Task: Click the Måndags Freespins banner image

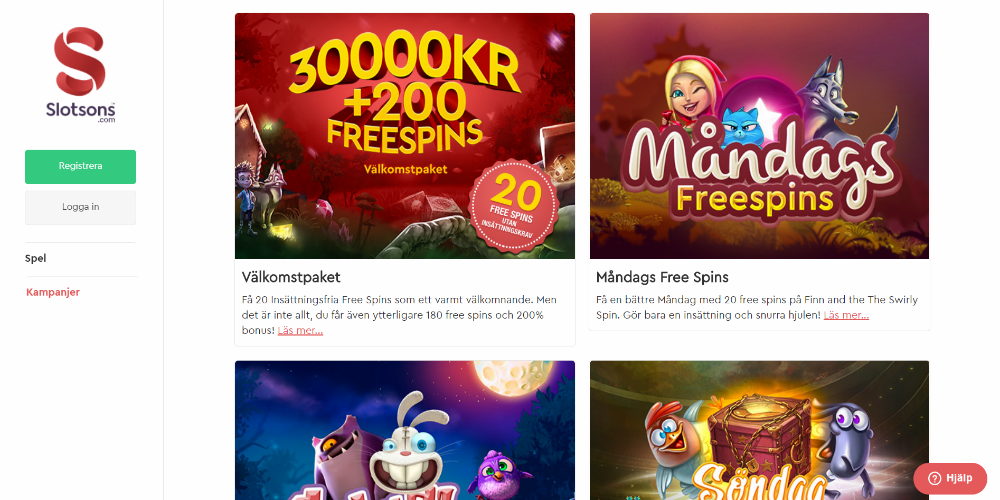Action: (x=759, y=136)
